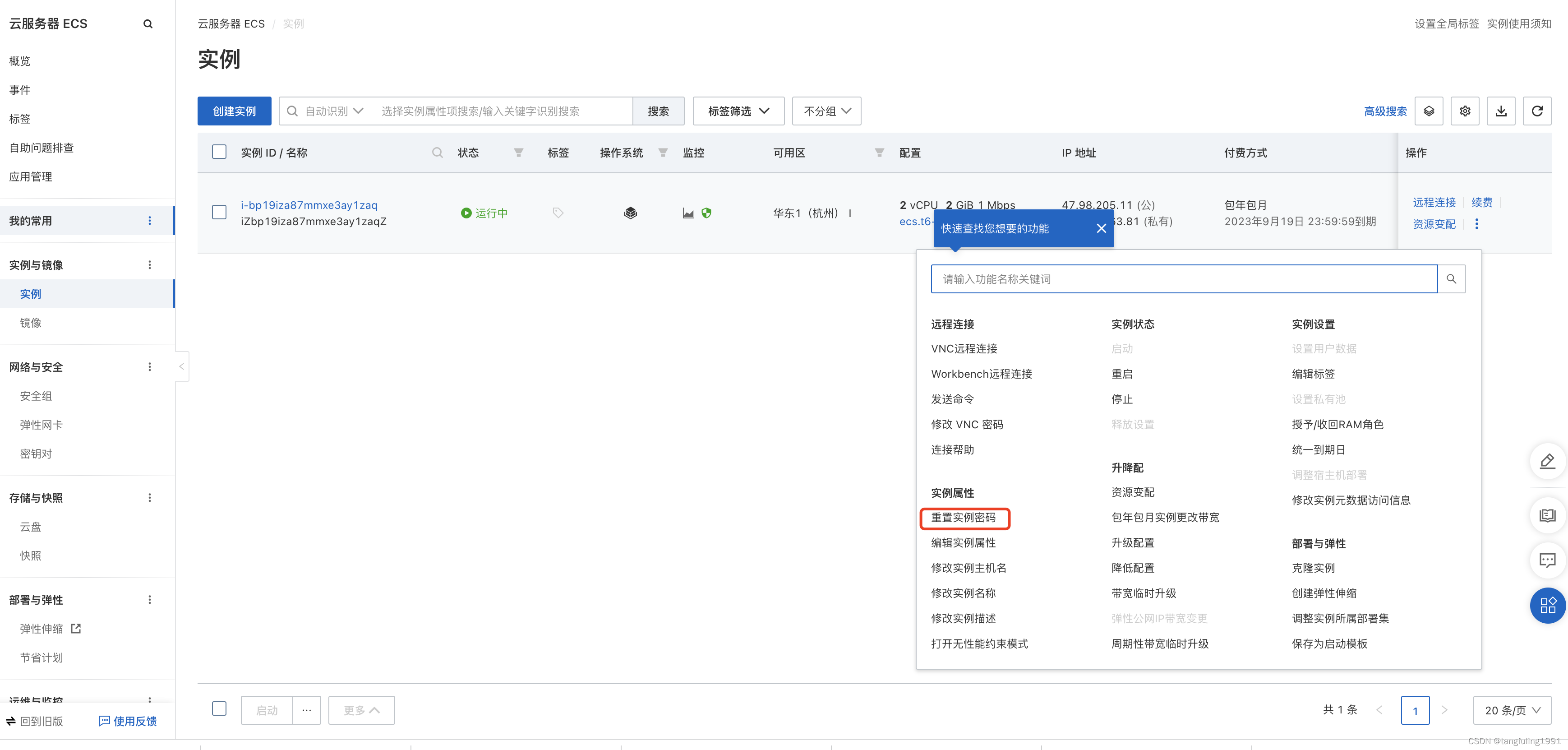Click the function search magnifier button
The height and width of the screenshot is (750, 1568).
(1451, 279)
